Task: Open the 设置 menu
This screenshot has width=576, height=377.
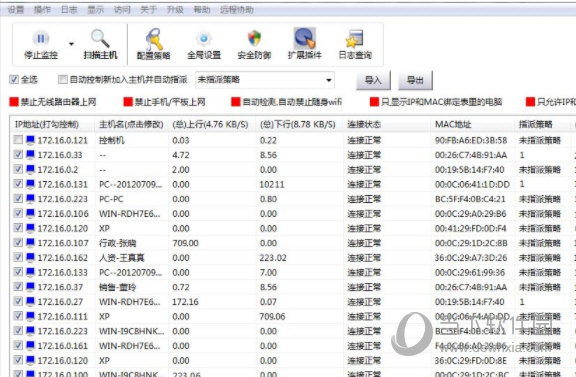Action: pyautogui.click(x=15, y=10)
